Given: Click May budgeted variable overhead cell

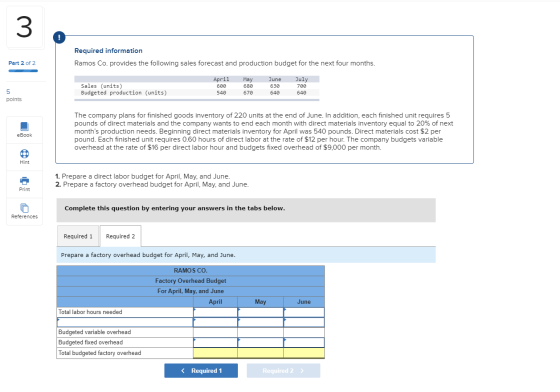Looking at the screenshot, I should point(260,332).
